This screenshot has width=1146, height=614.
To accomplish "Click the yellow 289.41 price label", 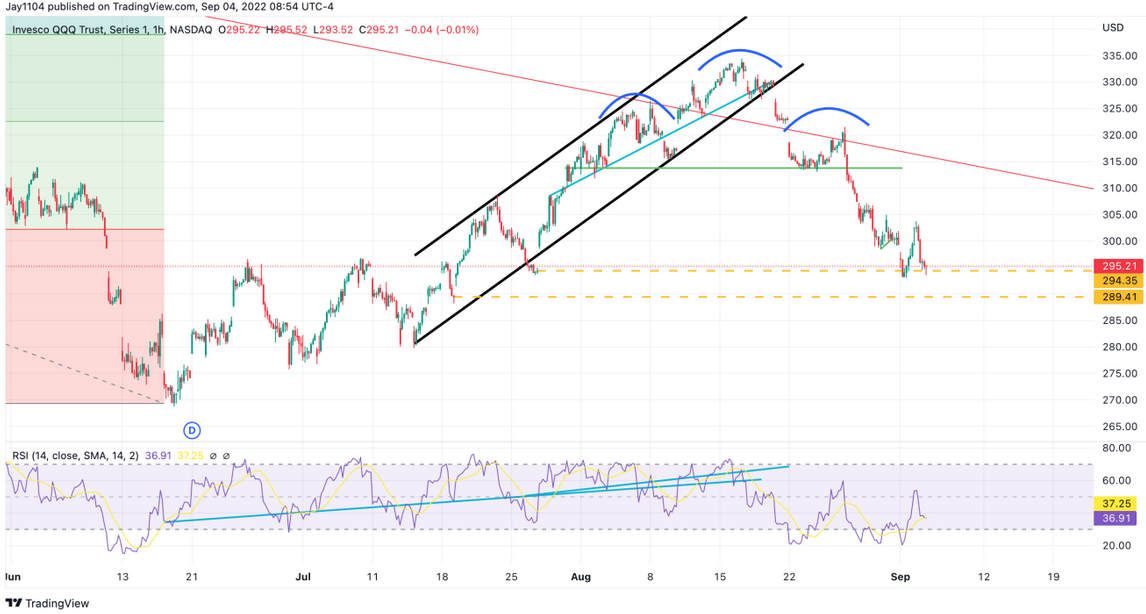I will pyautogui.click(x=1119, y=297).
